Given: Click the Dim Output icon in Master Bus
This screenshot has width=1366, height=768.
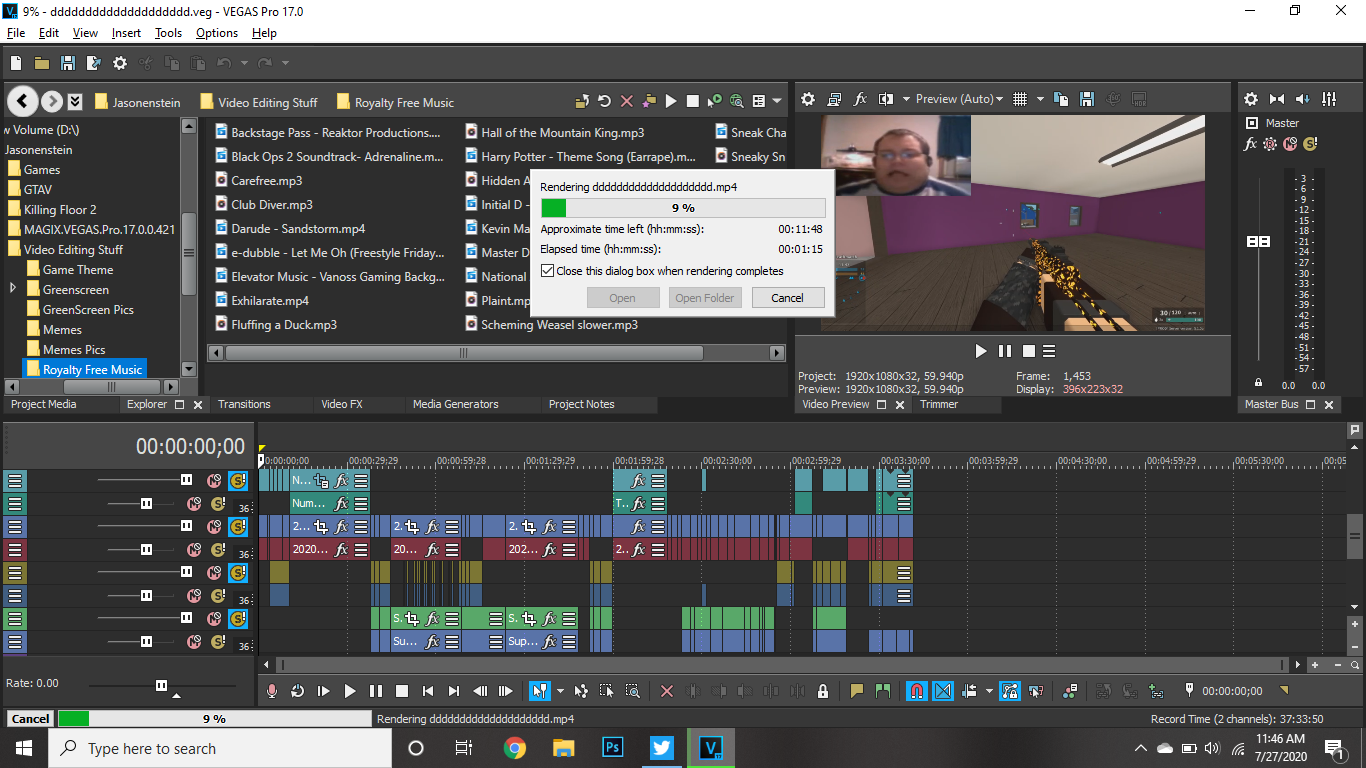Looking at the screenshot, I should coord(1303,99).
